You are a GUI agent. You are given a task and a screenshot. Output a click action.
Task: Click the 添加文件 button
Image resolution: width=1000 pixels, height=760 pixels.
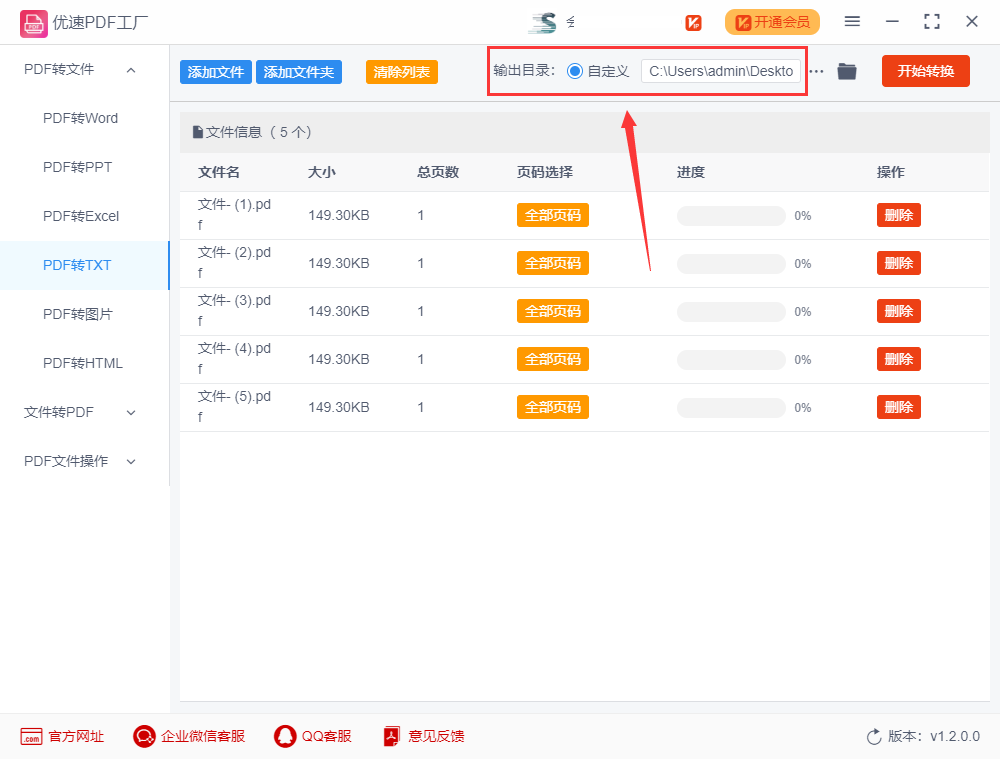(x=216, y=72)
